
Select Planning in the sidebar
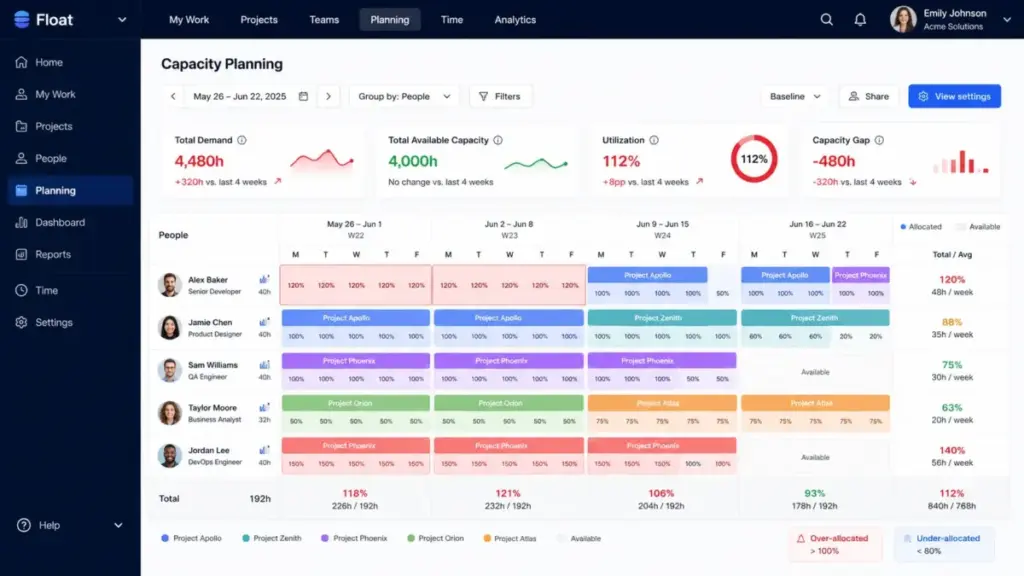[x=71, y=190]
